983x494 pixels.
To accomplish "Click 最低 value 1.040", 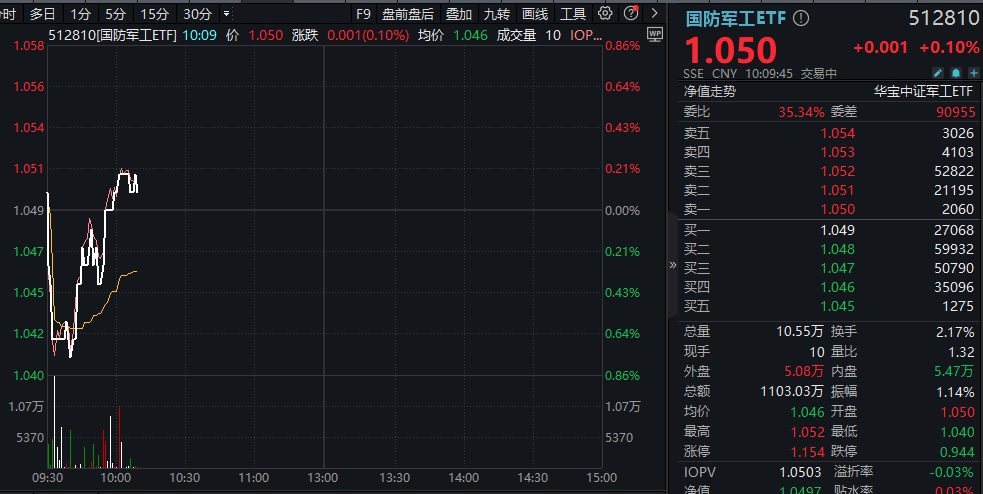I will coord(957,432).
